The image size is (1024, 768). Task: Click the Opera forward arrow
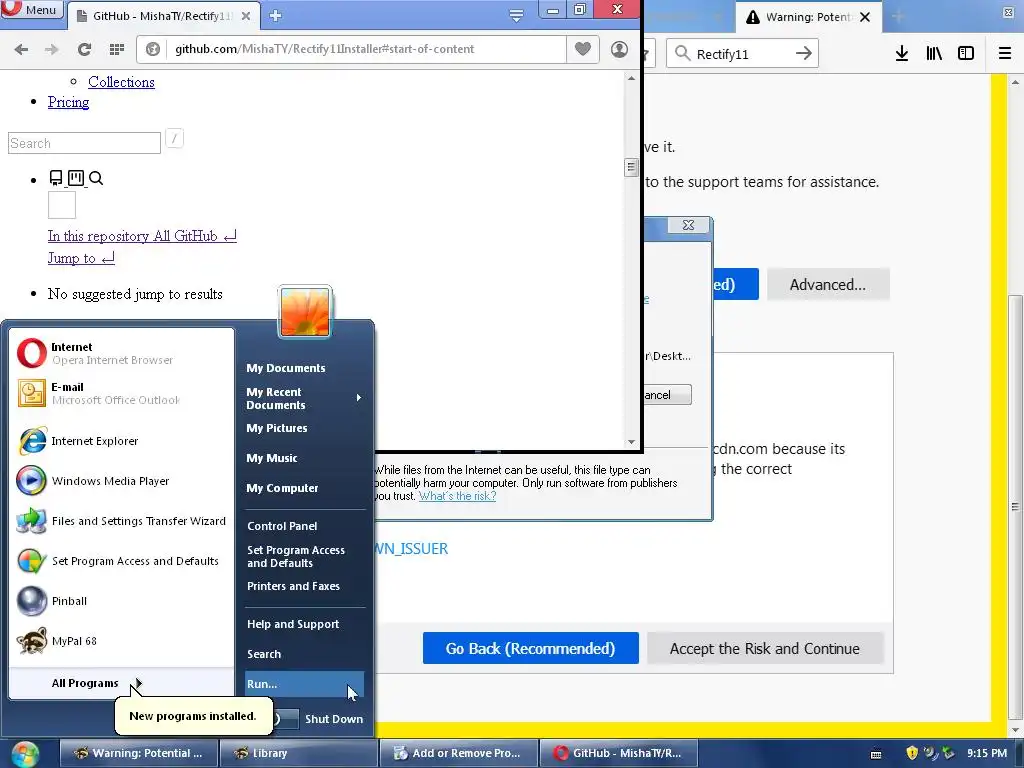click(x=51, y=49)
